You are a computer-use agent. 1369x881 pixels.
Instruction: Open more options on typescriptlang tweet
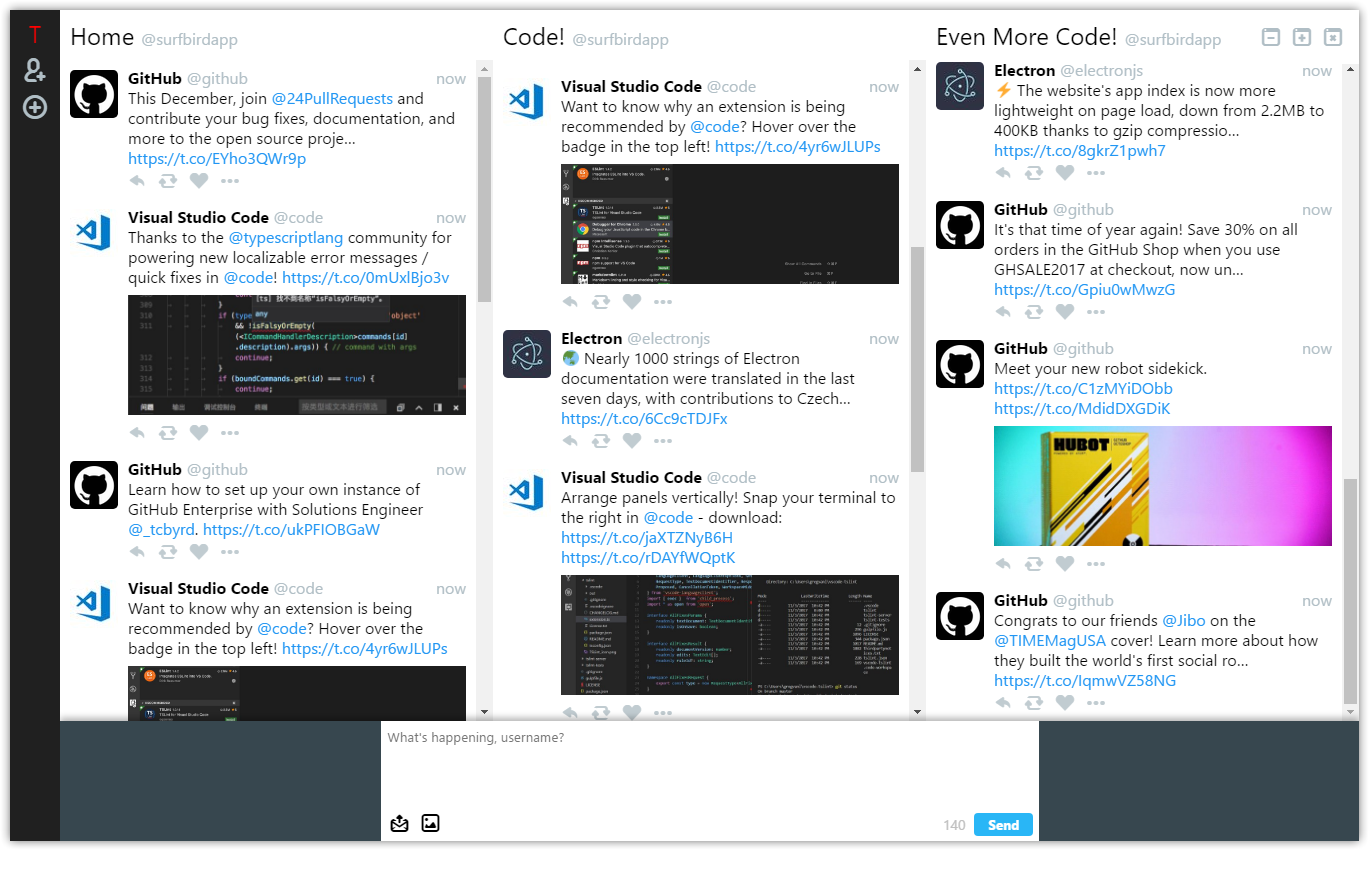click(x=230, y=433)
